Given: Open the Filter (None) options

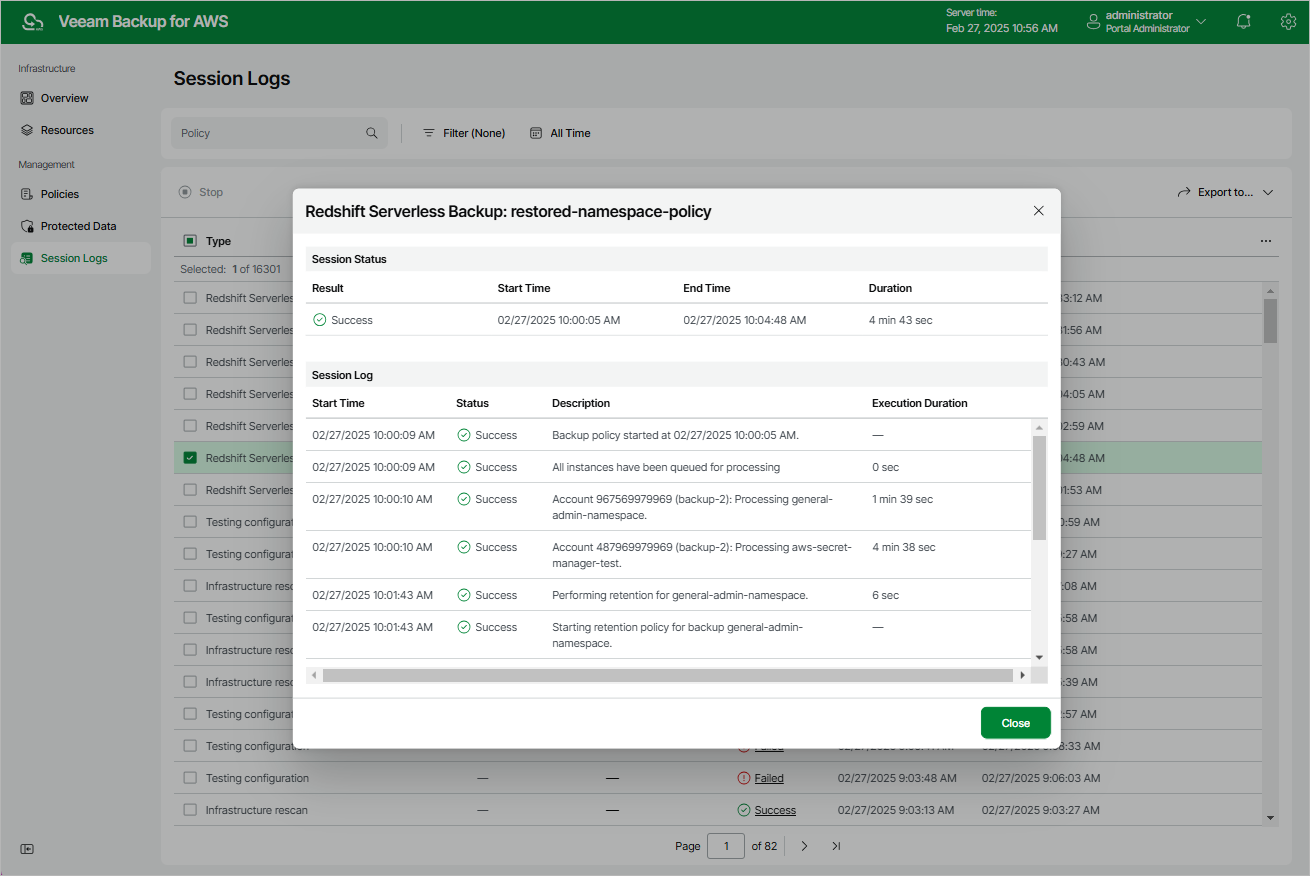Looking at the screenshot, I should pos(464,133).
